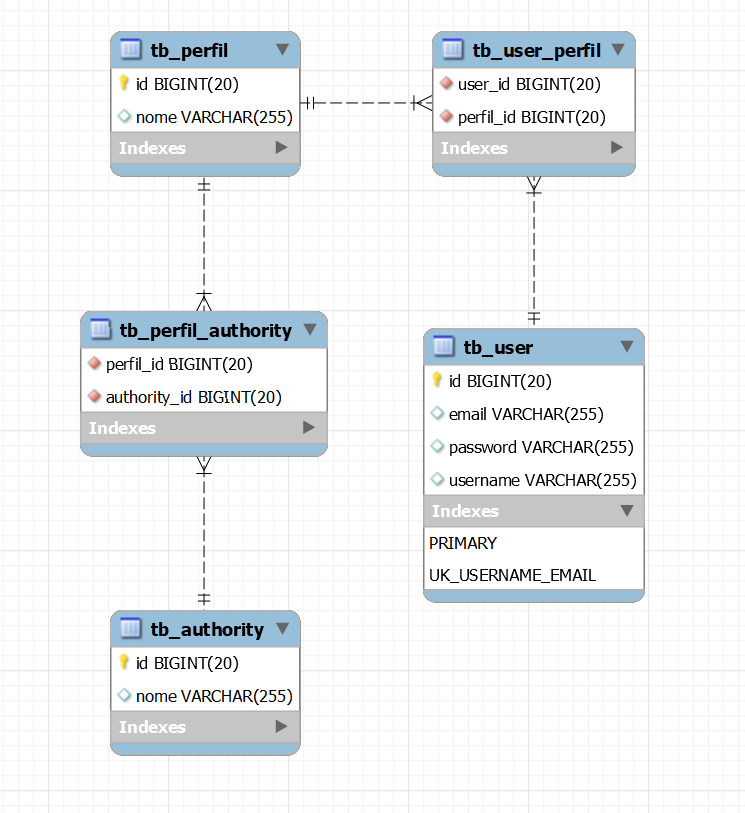Expand Indexes arrow in tb_authority

[x=282, y=726]
